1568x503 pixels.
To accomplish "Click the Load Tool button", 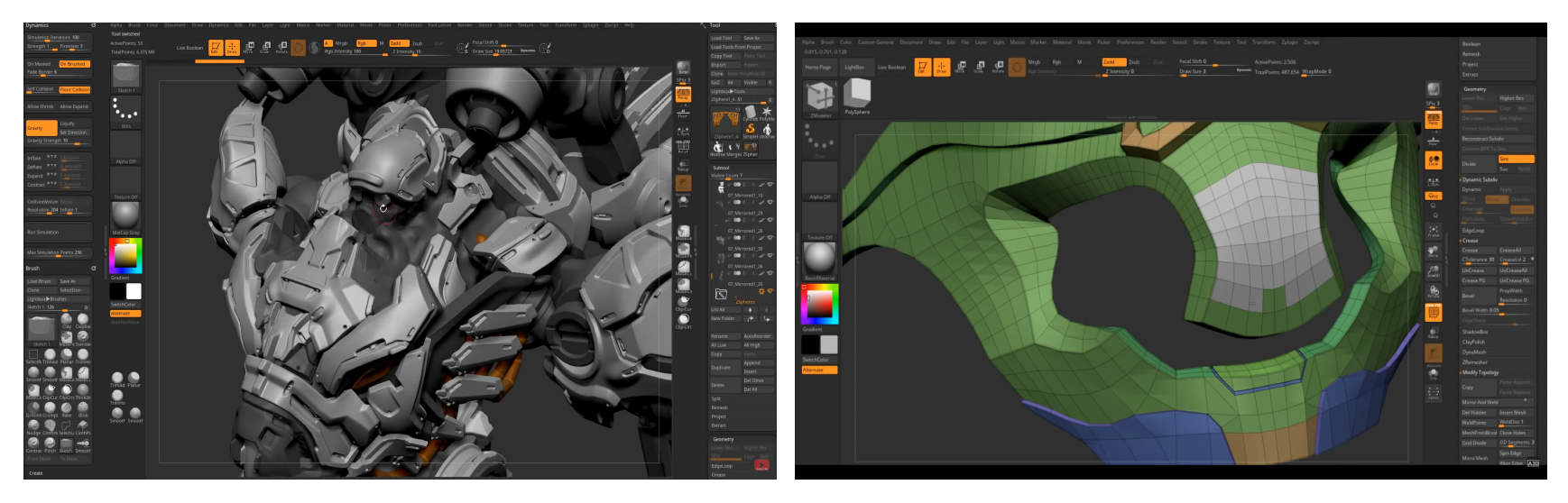I will point(724,38).
